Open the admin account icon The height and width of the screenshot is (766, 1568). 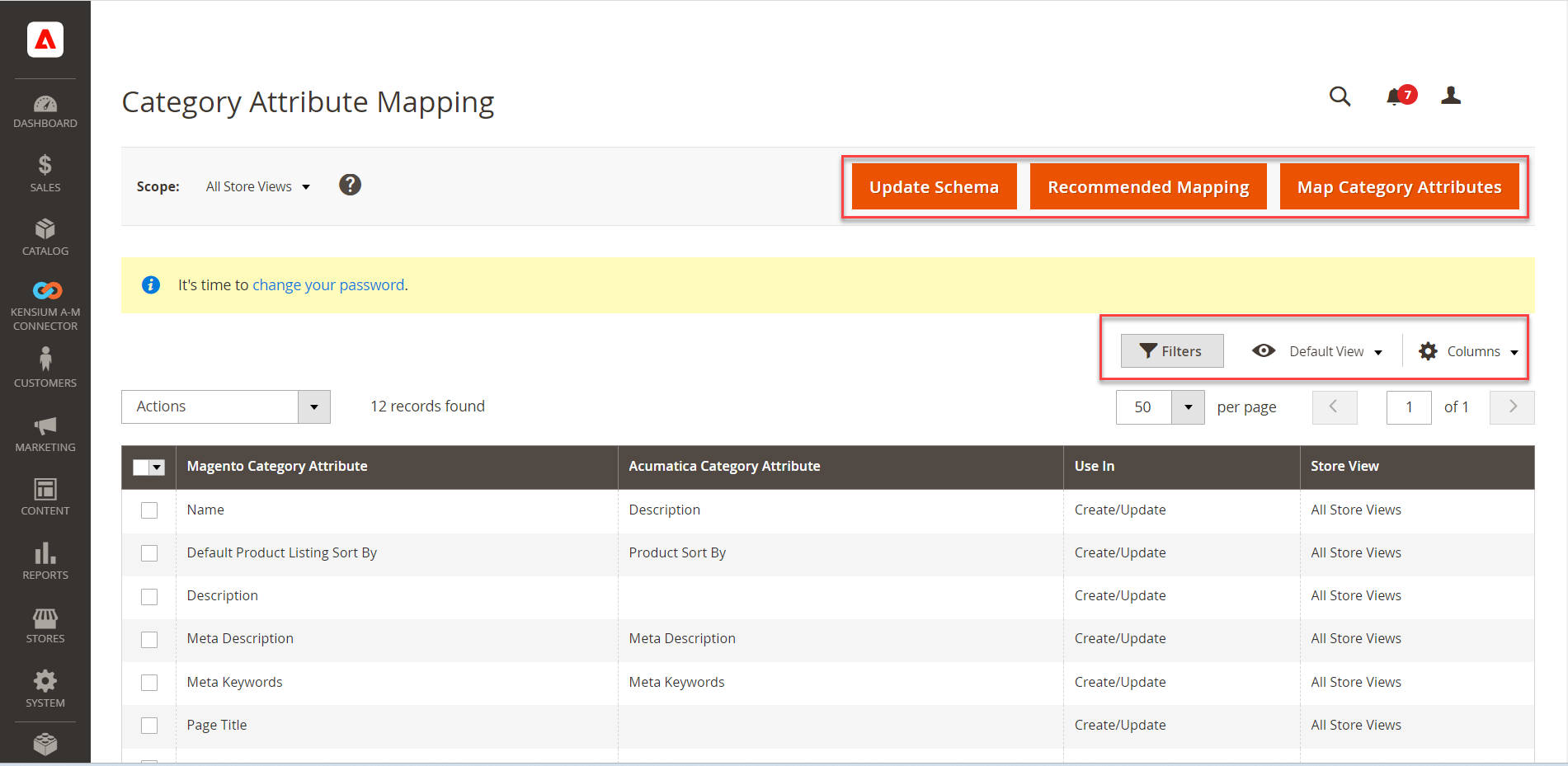pyautogui.click(x=1452, y=96)
